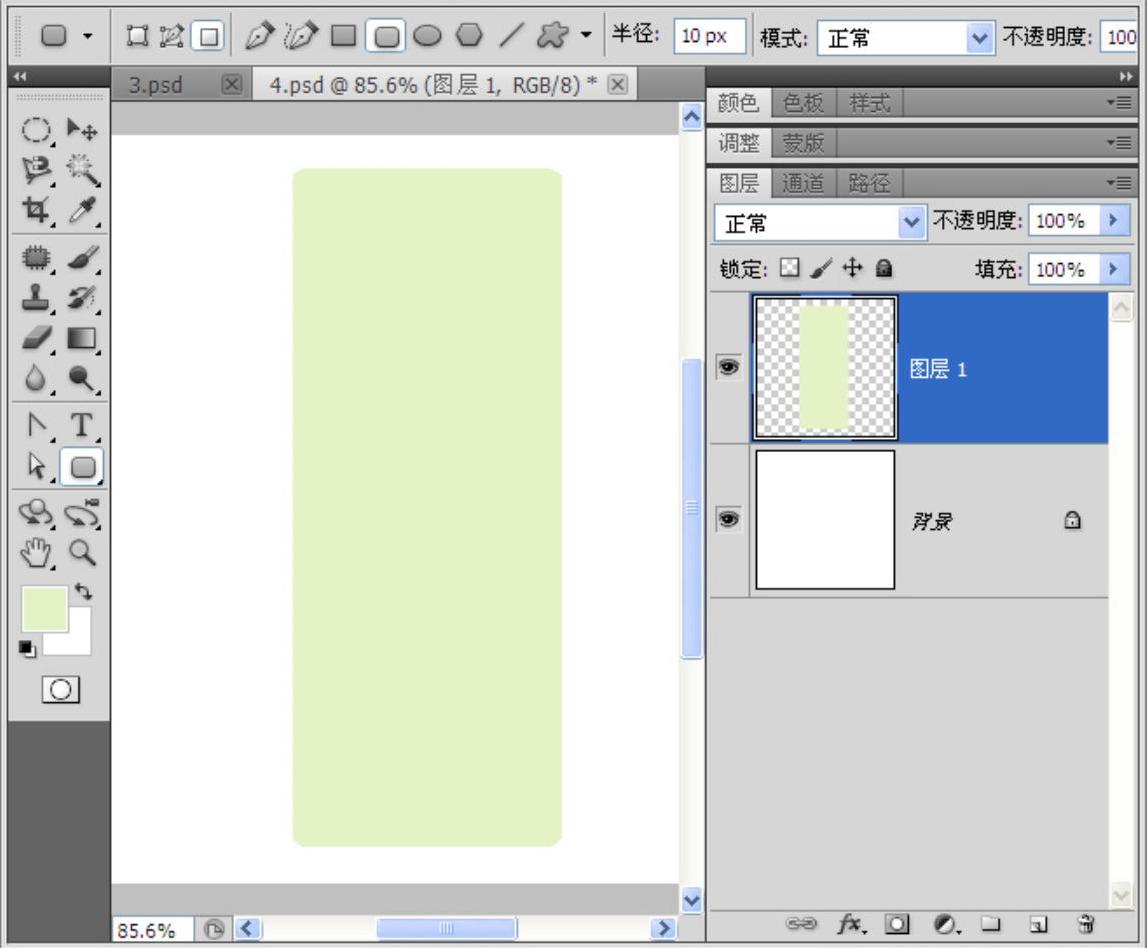Select the Crop tool
Screen dimensions: 1147x948
coord(37,210)
